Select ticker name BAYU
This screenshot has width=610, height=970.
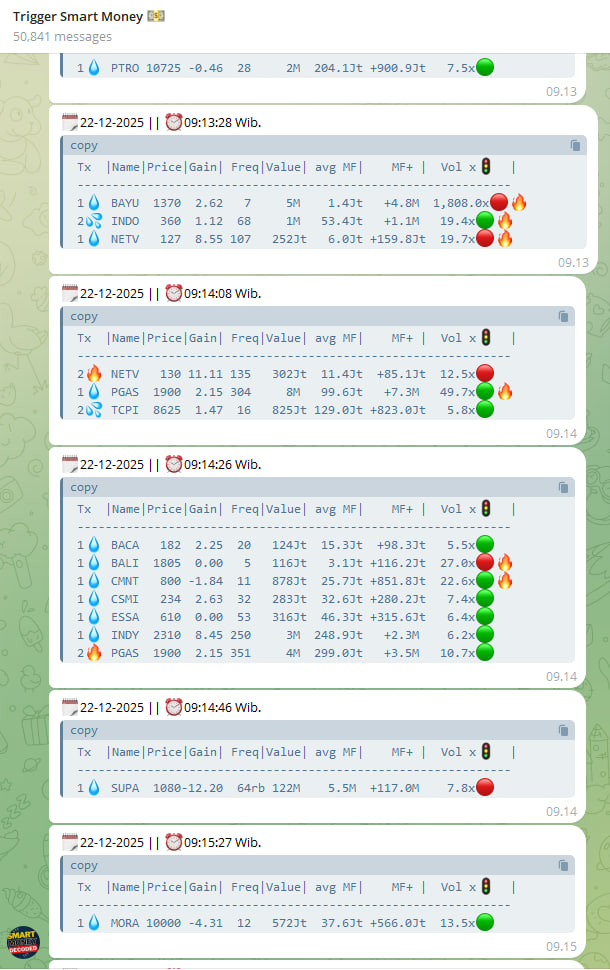click(x=125, y=203)
